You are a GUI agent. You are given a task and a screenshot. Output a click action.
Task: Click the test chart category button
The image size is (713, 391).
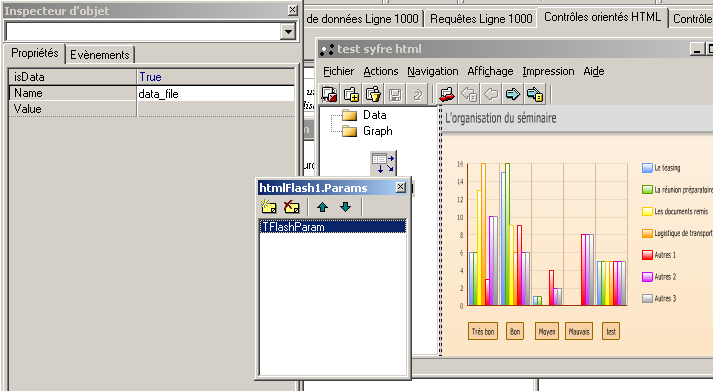click(x=611, y=331)
